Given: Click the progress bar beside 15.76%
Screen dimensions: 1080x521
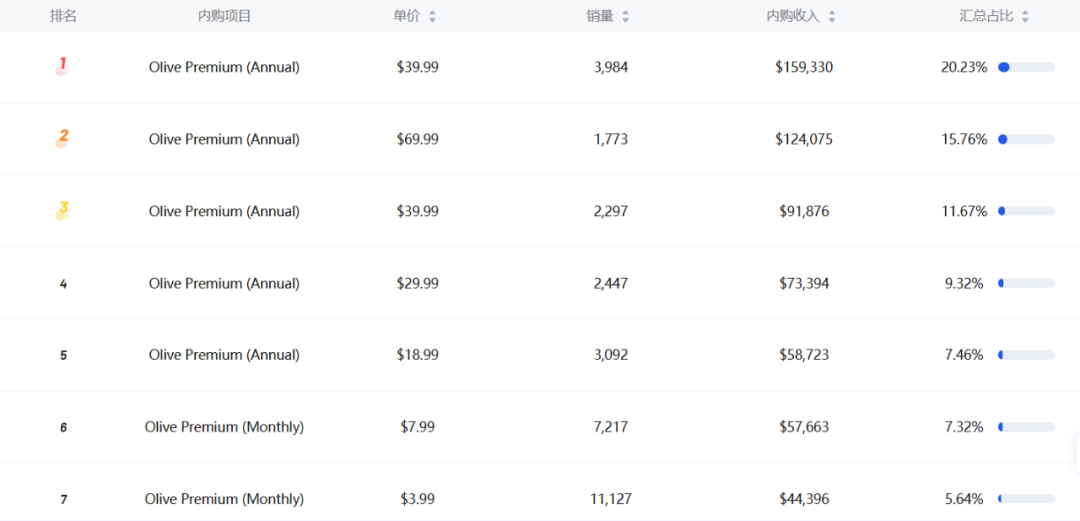Looking at the screenshot, I should pos(1026,139).
